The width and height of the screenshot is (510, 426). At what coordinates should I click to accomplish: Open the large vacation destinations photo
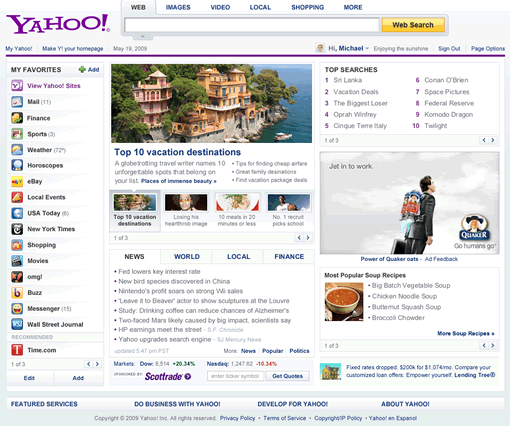coord(212,103)
